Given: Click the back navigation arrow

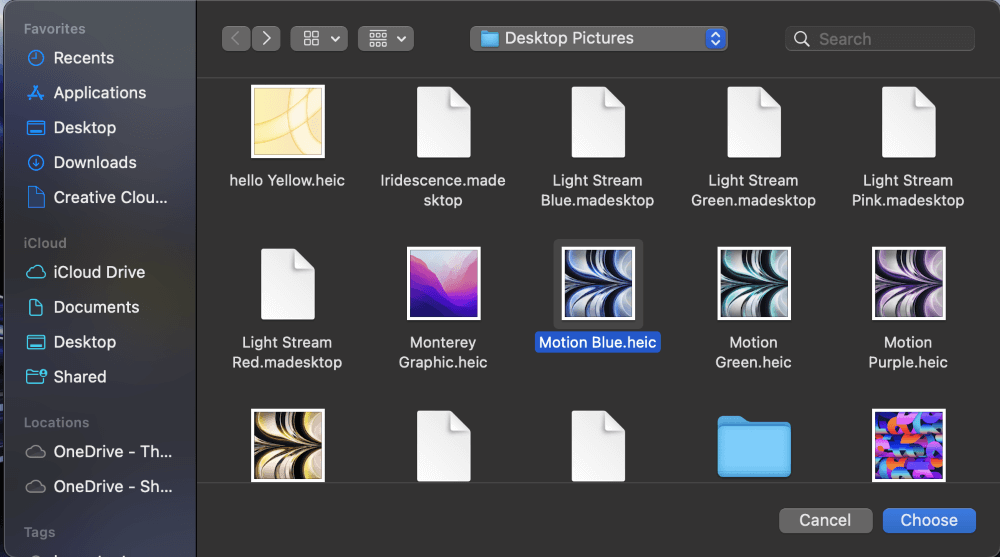Looking at the screenshot, I should (236, 39).
